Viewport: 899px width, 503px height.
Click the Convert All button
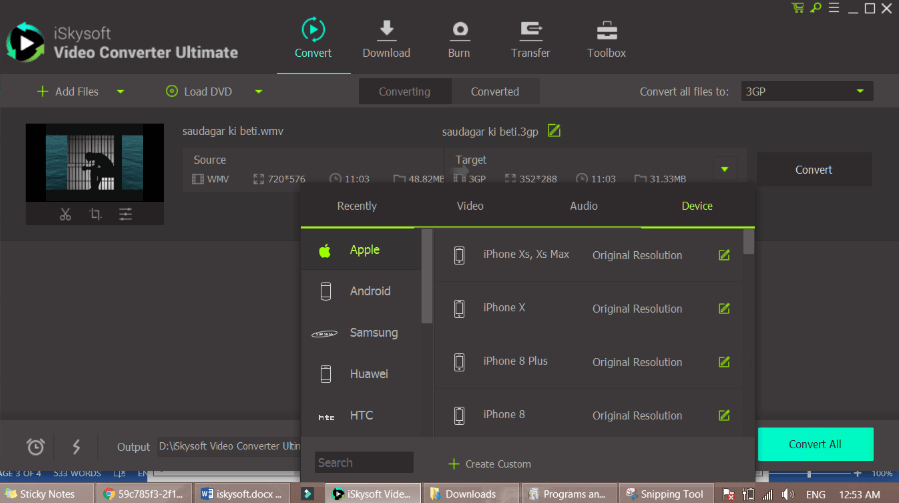coord(815,444)
